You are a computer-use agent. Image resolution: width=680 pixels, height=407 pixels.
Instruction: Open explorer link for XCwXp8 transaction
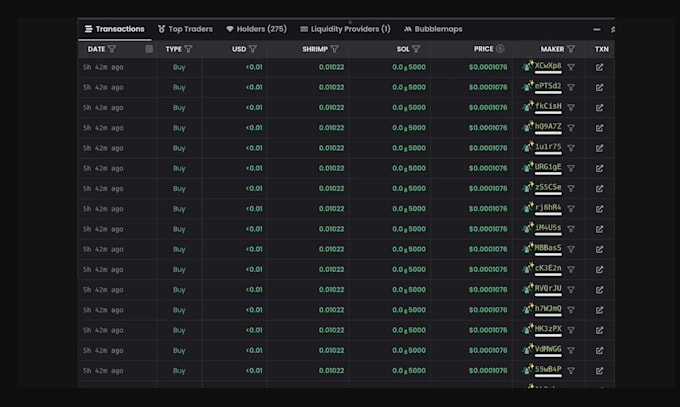(599, 67)
